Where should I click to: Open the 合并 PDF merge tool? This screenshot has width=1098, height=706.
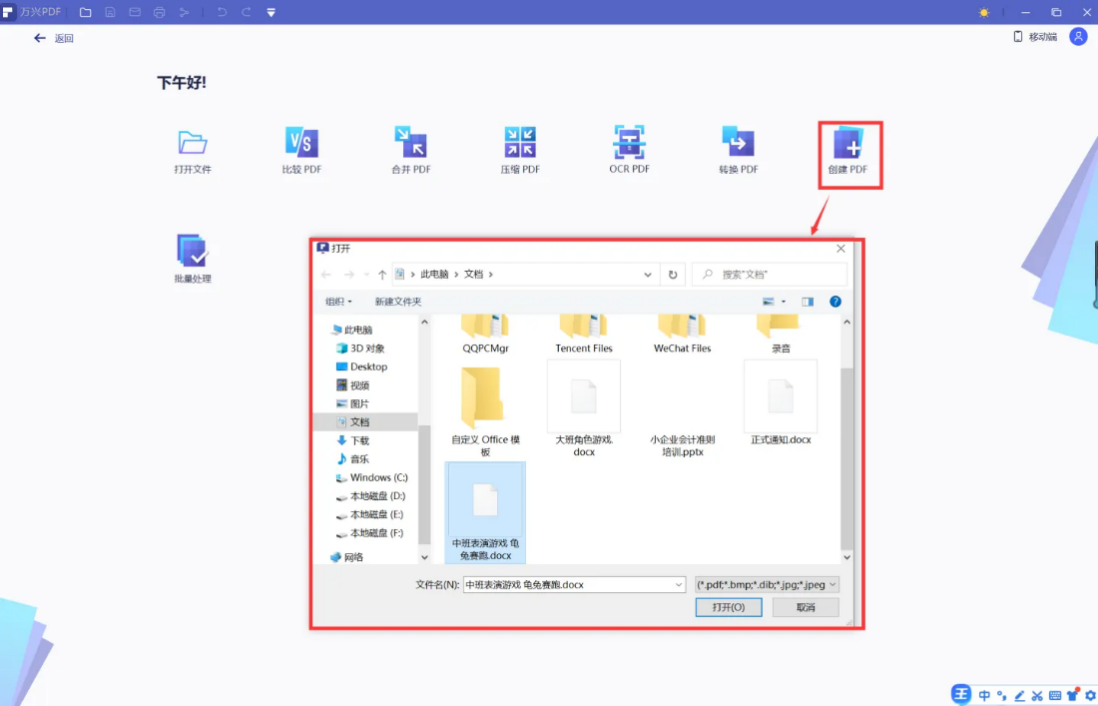coord(410,144)
